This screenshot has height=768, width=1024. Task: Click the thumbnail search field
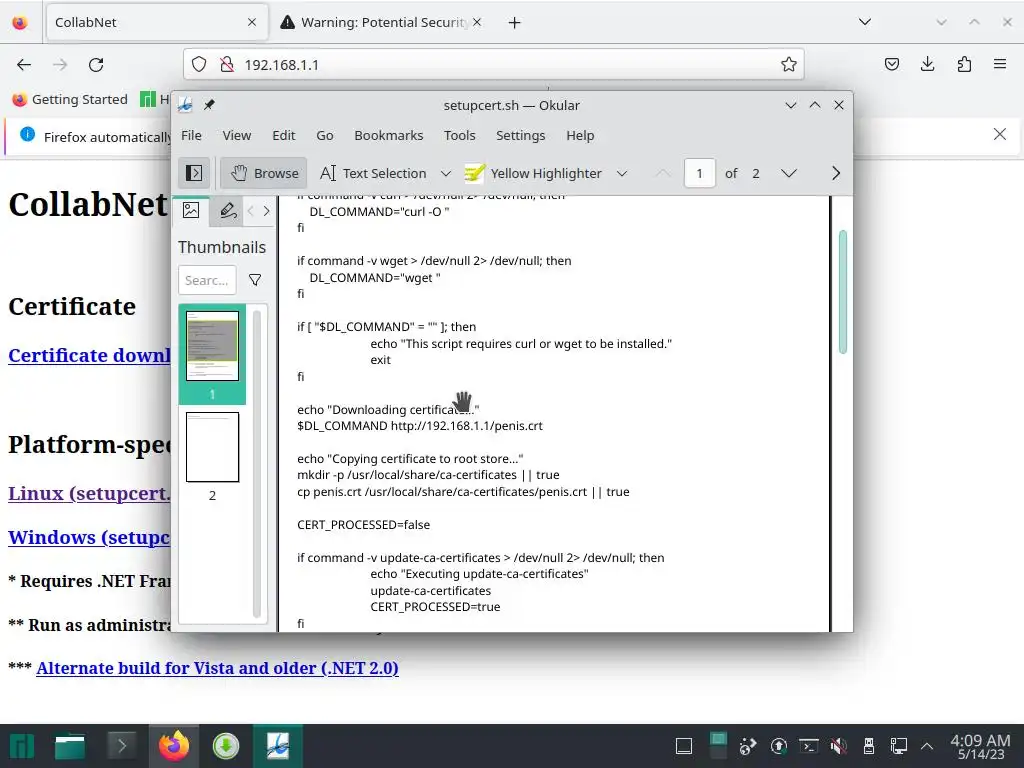207,280
